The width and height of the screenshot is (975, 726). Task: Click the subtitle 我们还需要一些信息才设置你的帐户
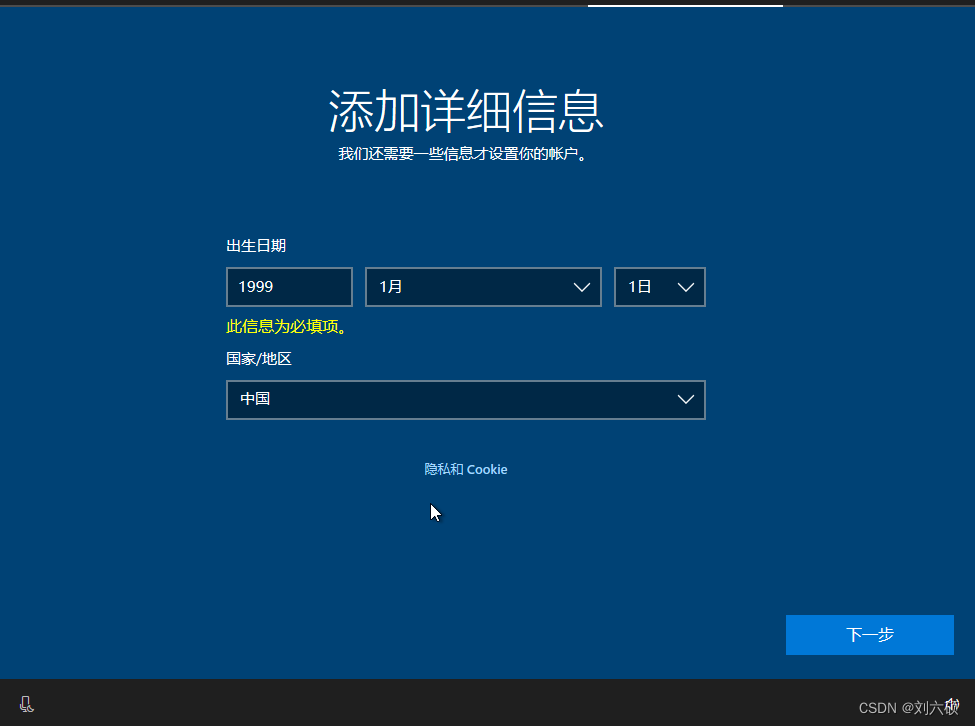pos(463,154)
